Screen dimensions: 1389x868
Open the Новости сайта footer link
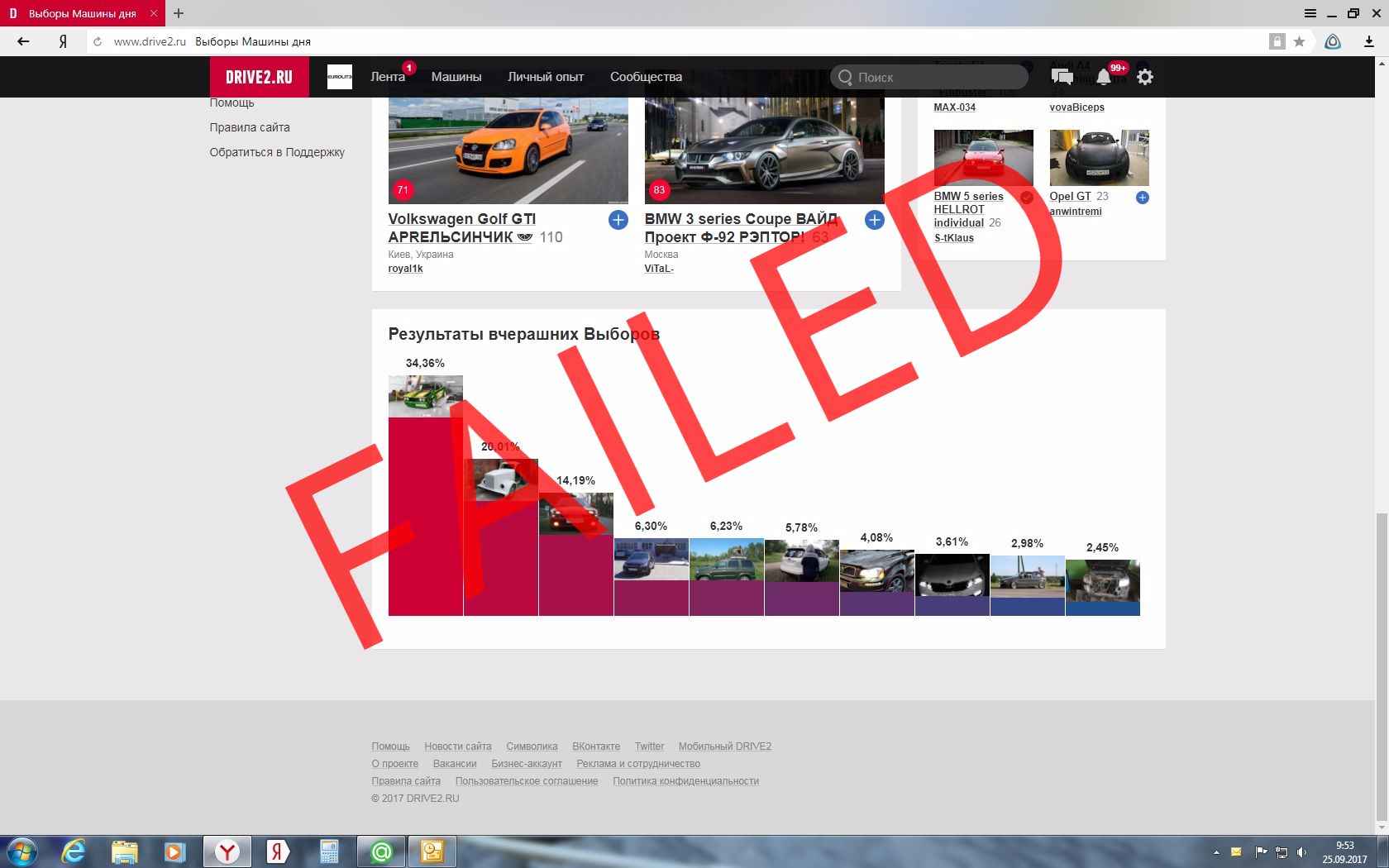(458, 746)
